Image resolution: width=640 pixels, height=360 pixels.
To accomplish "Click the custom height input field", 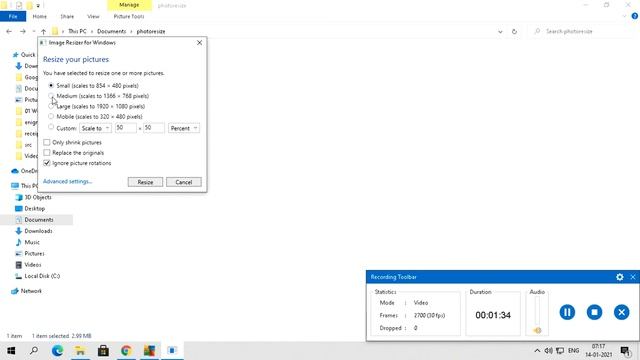I will point(154,128).
